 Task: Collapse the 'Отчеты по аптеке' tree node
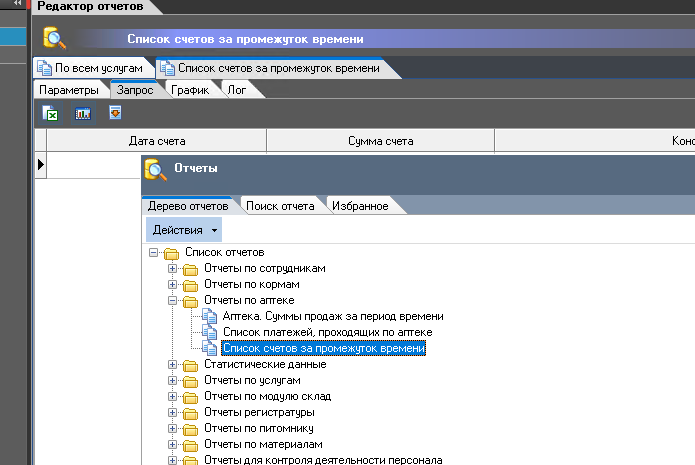[x=172, y=300]
